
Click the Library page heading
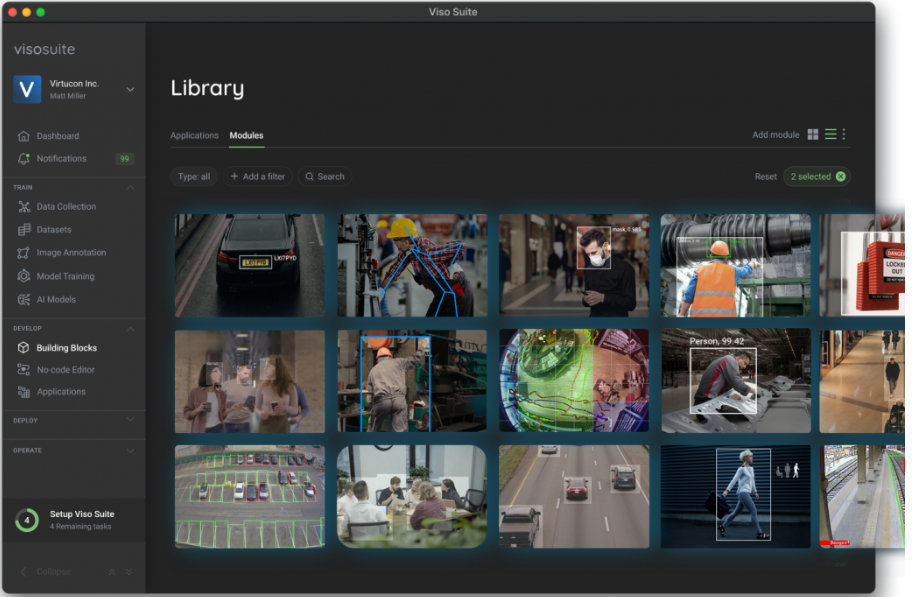(207, 88)
